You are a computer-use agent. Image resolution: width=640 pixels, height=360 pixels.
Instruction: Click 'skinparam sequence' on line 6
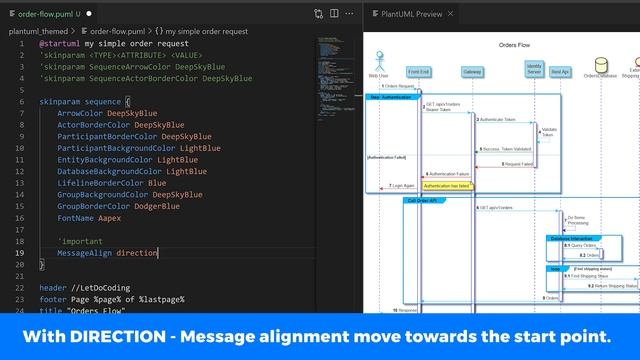click(x=80, y=101)
